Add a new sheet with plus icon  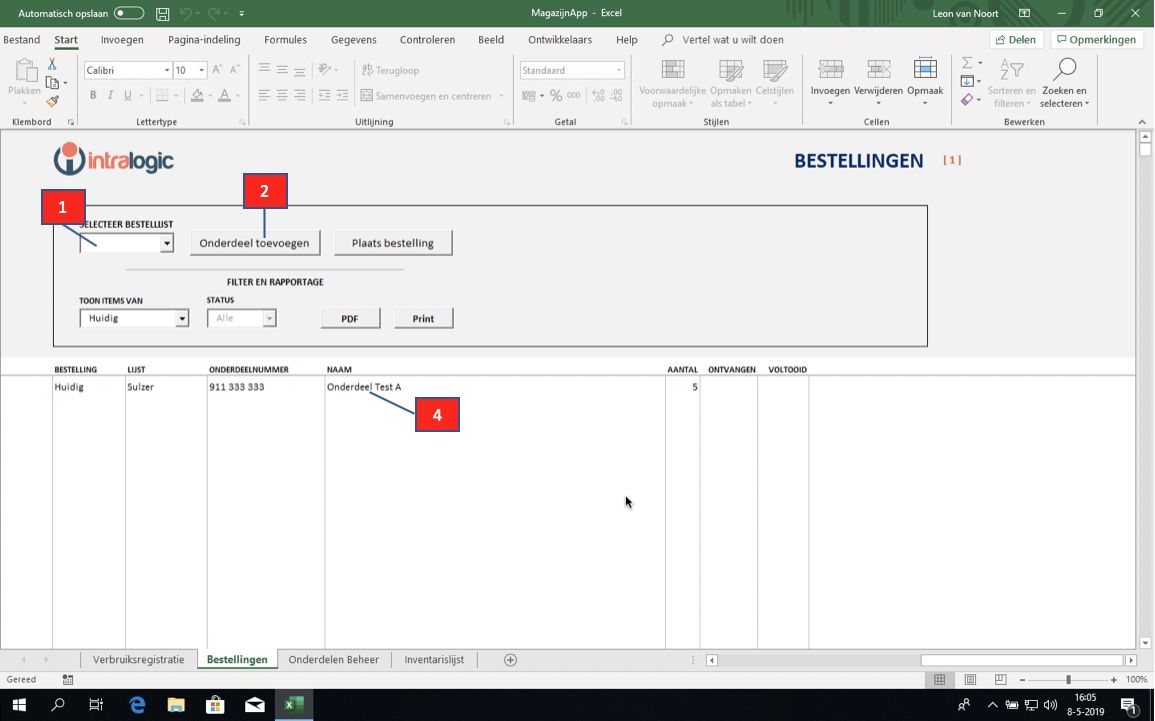click(x=510, y=660)
